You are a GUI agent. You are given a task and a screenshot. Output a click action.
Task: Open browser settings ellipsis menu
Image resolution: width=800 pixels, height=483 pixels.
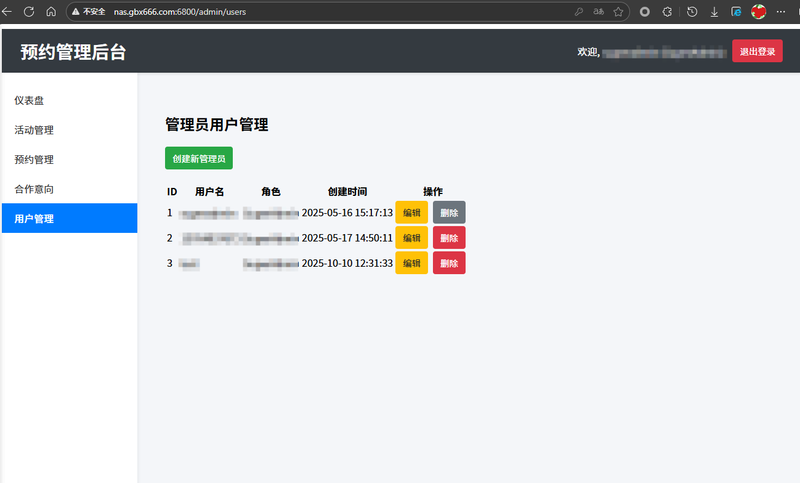(781, 11)
